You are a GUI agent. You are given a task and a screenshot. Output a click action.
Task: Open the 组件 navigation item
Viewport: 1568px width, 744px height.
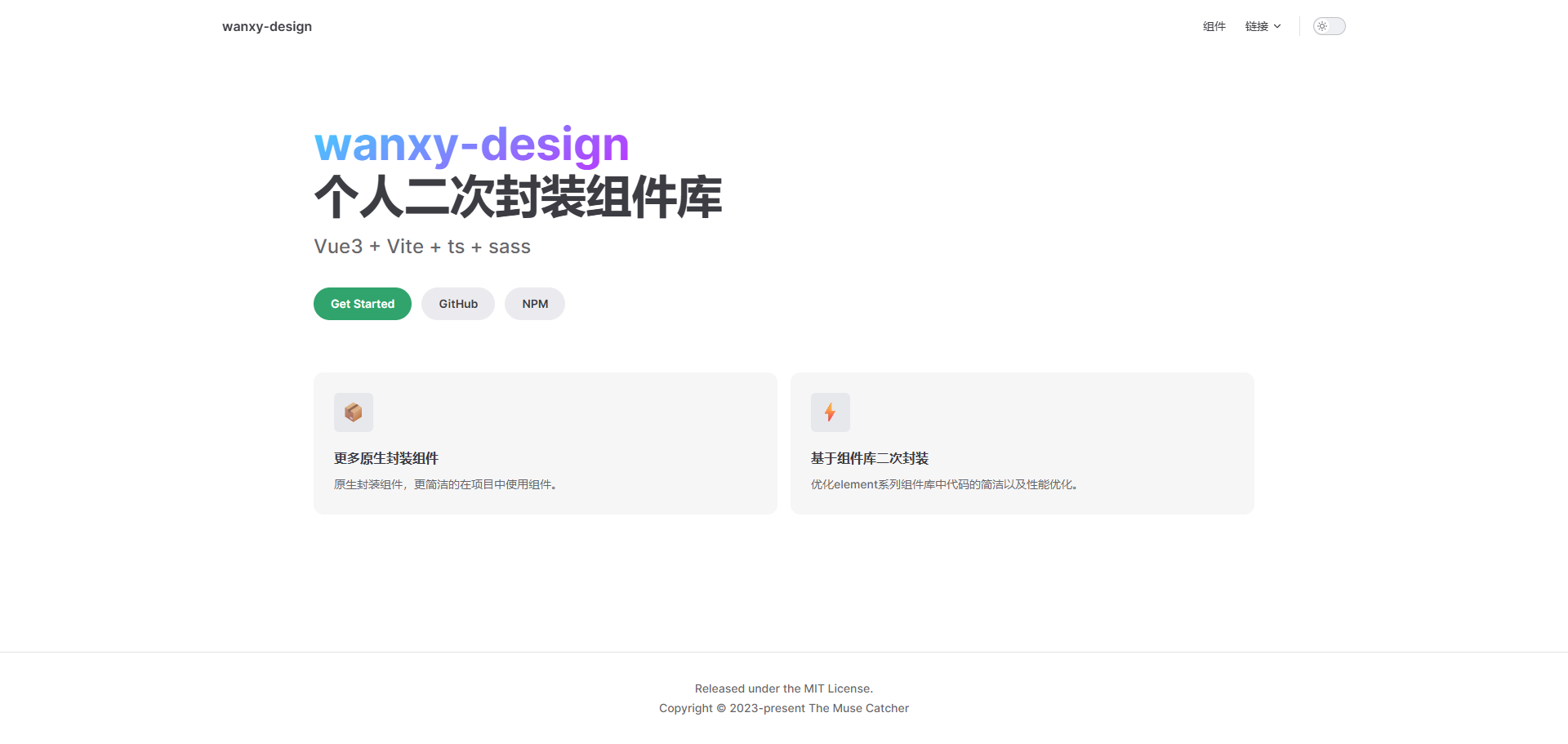1214,26
